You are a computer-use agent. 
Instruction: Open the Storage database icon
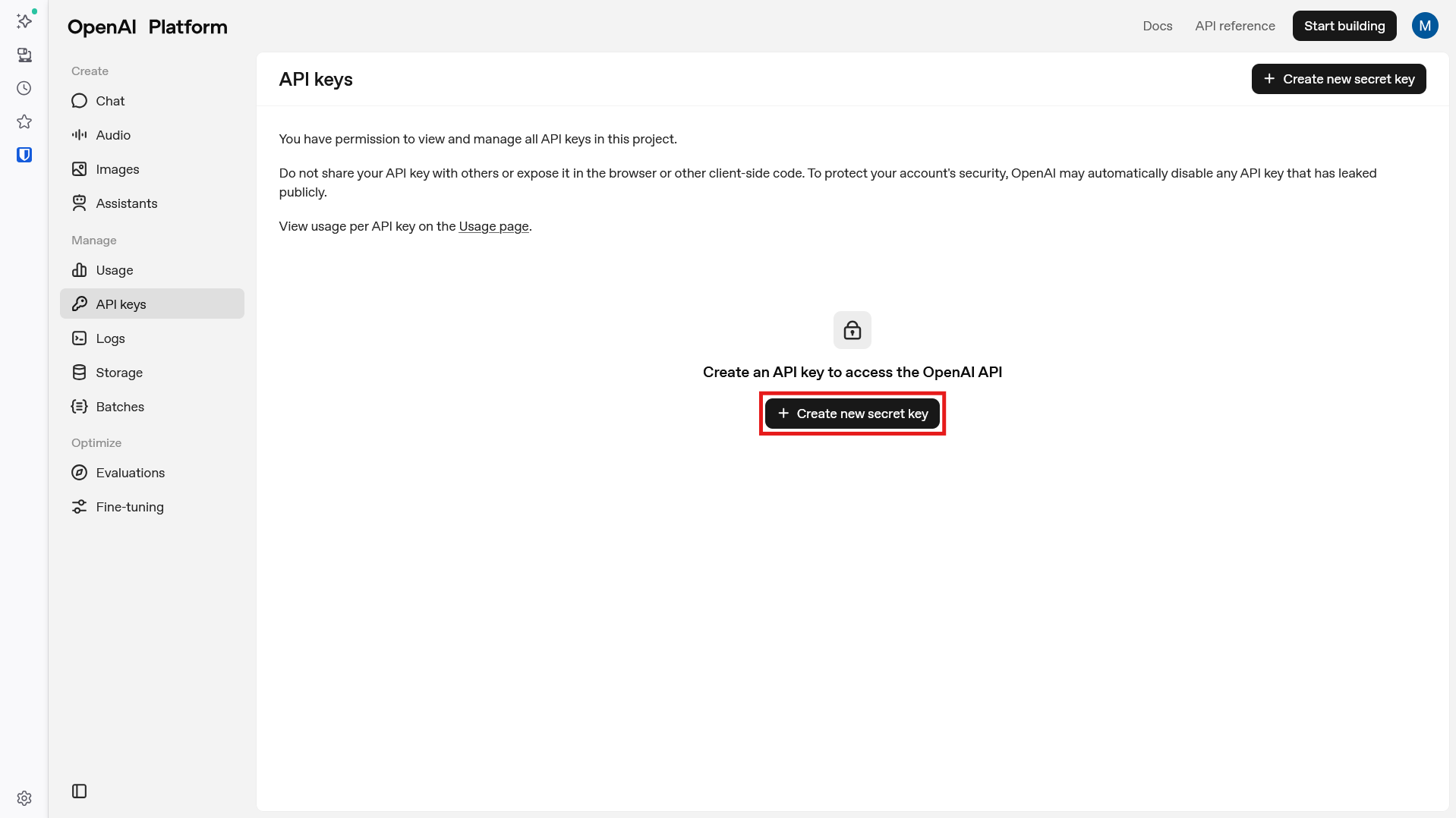pos(79,373)
